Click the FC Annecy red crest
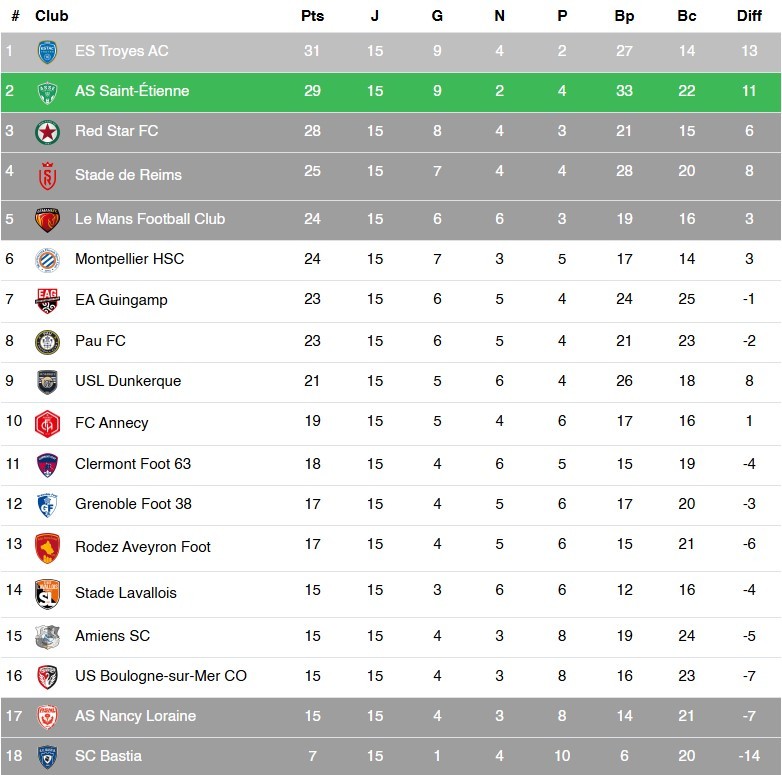 tap(46, 423)
